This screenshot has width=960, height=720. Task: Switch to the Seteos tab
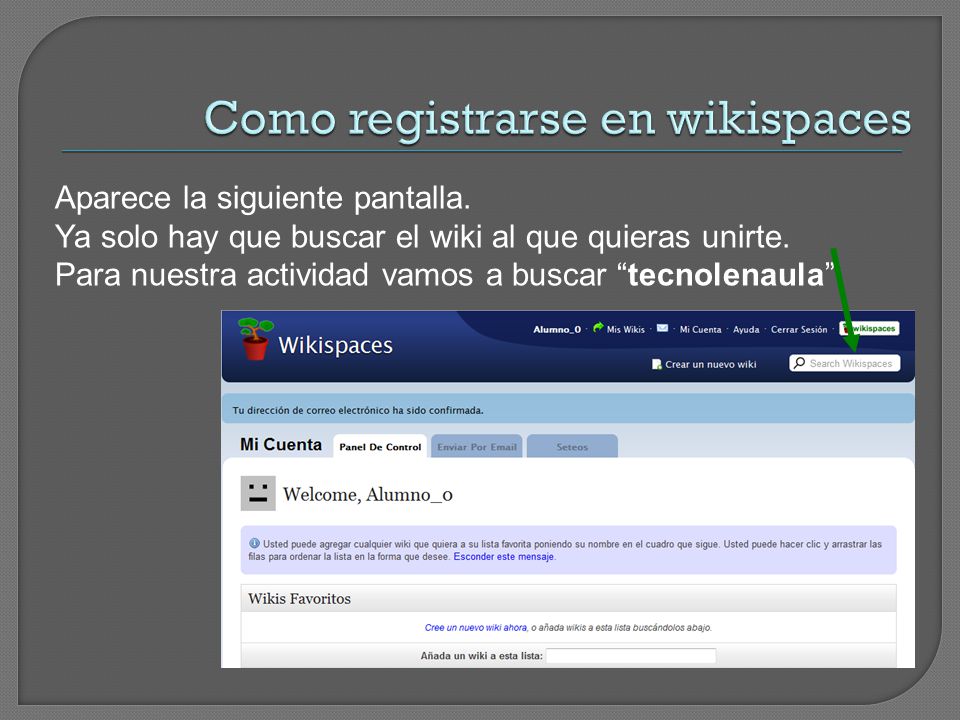tap(572, 446)
